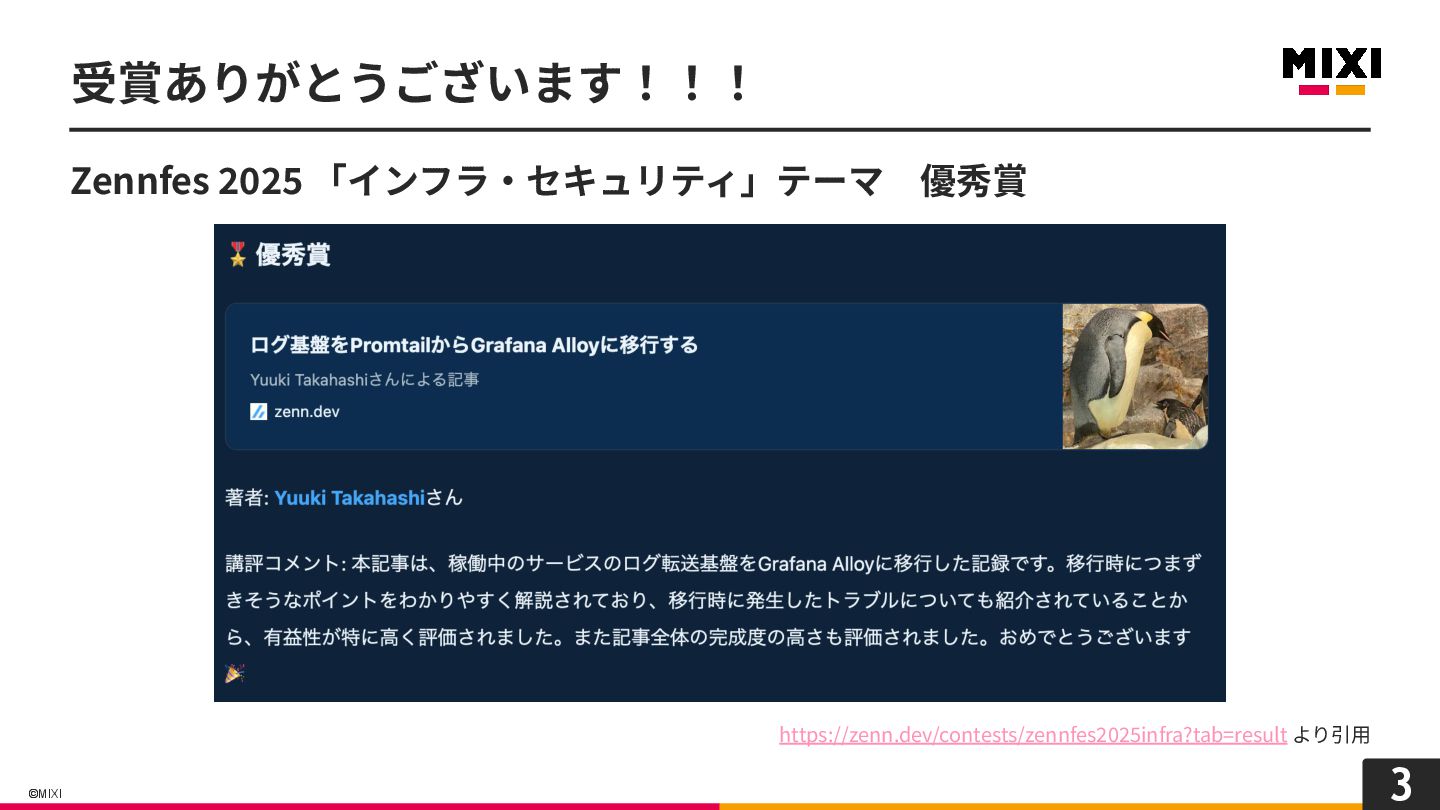This screenshot has width=1440, height=810.
Task: Click the ©MIXI copyright text
Action: point(45,793)
